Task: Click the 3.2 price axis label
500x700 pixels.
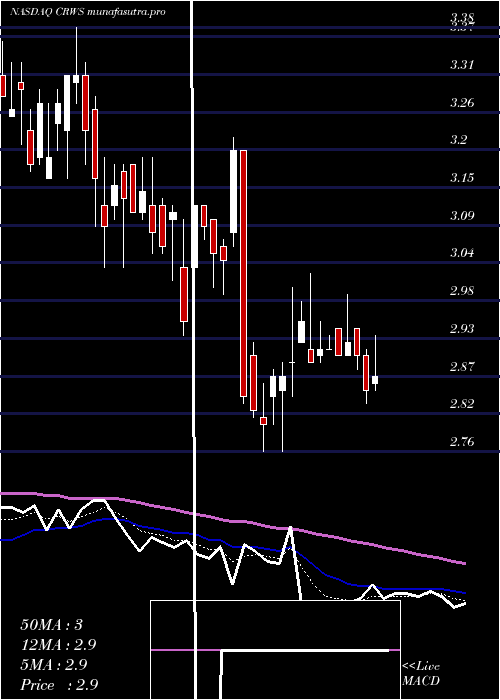Action: point(458,140)
